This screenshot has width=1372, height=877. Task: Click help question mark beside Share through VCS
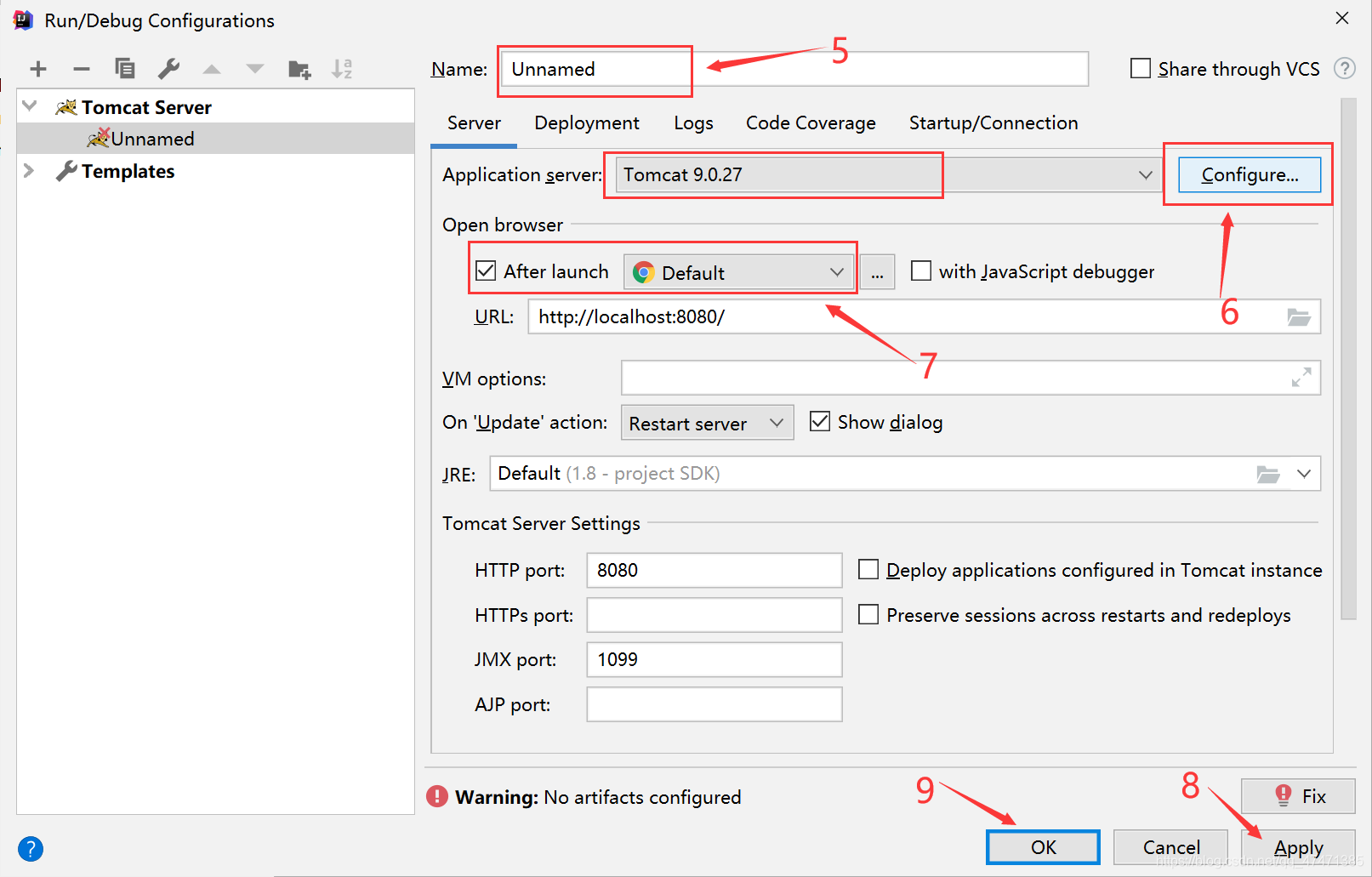pyautogui.click(x=1345, y=69)
